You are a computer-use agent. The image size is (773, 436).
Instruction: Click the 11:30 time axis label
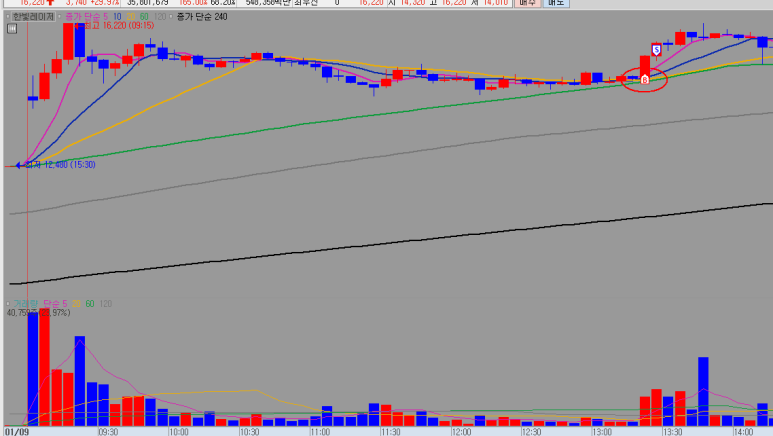[x=390, y=432]
